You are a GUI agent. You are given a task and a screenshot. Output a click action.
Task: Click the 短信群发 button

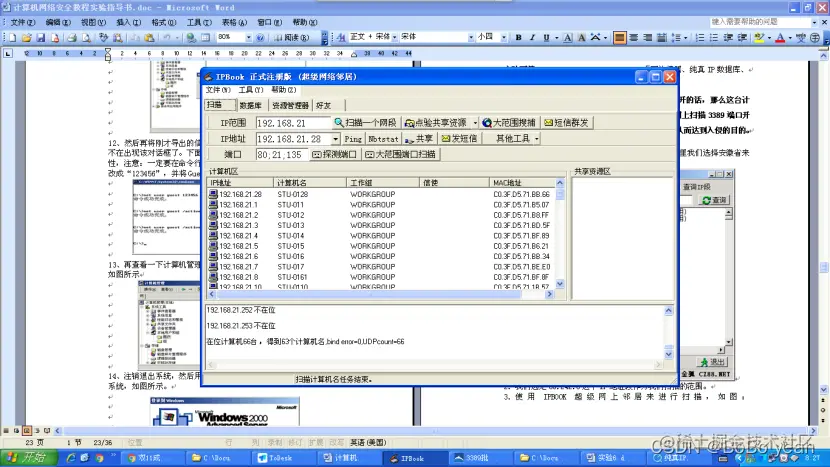567,123
